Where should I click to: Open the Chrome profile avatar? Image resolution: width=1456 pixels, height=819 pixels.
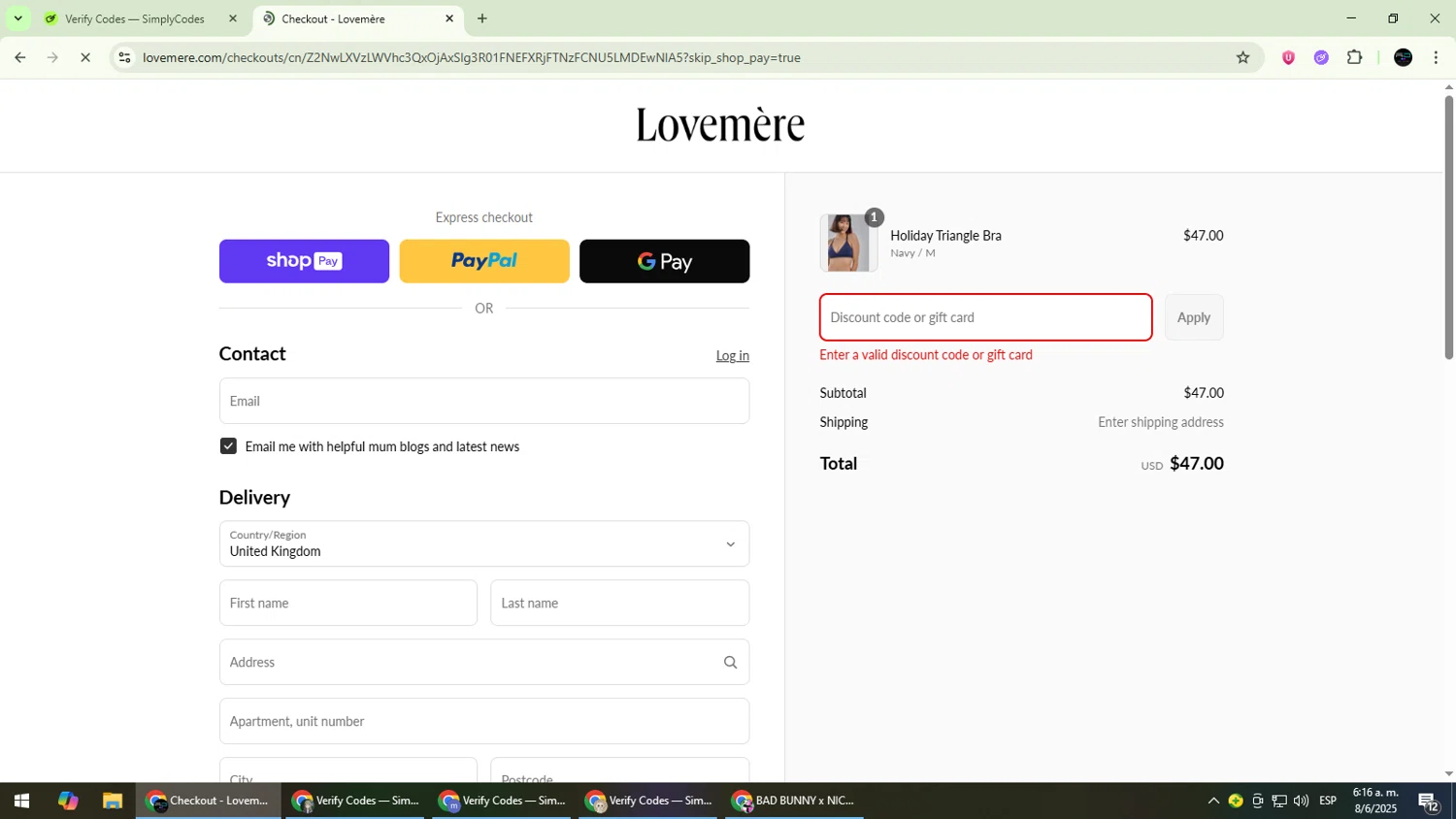click(1403, 58)
